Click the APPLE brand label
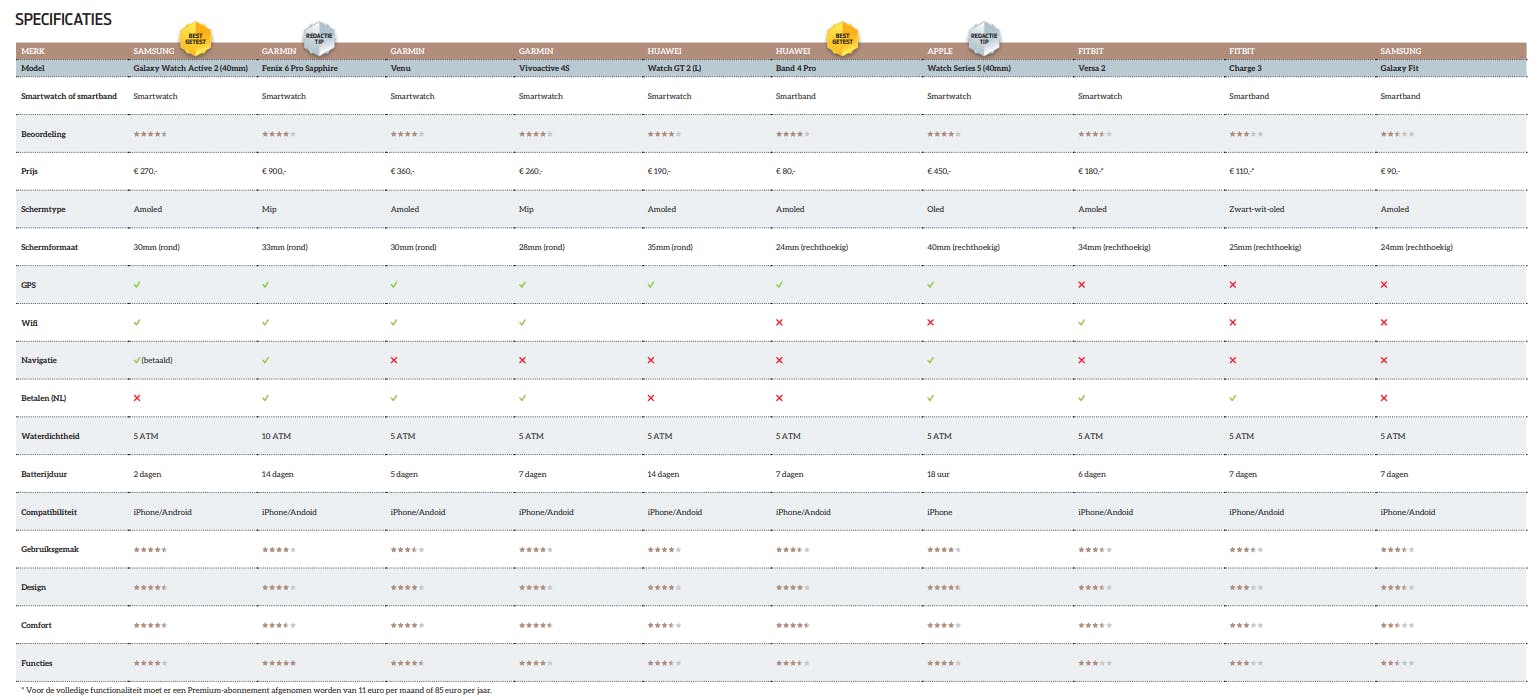Image resolution: width=1534 pixels, height=700 pixels. [x=939, y=50]
